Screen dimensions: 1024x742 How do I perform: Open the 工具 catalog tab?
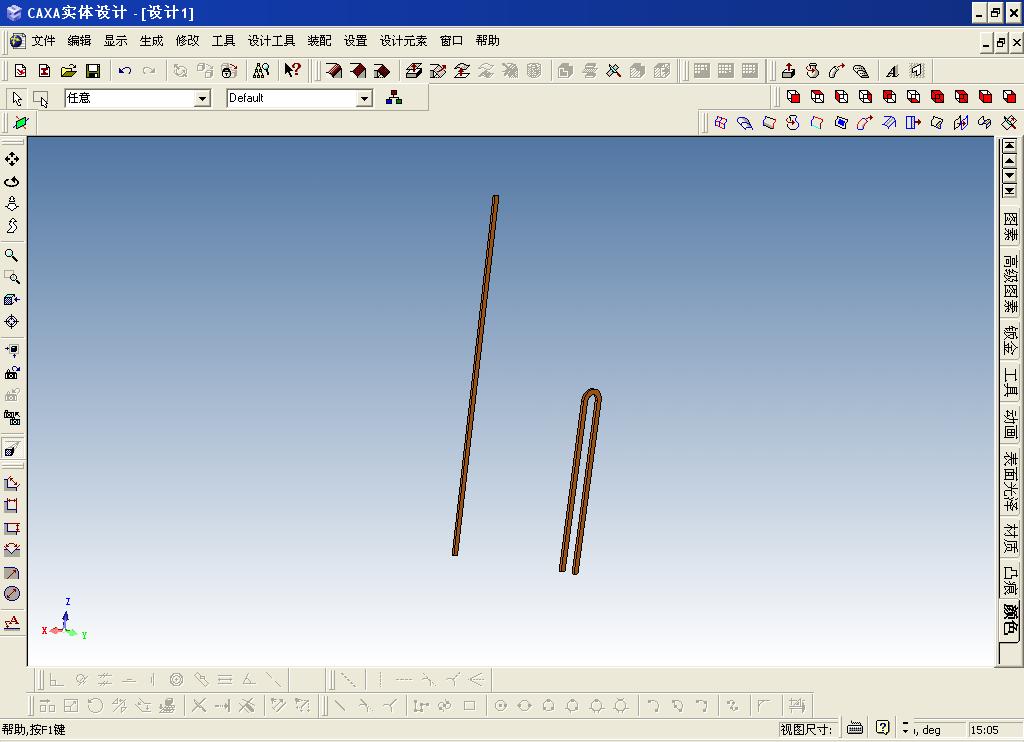click(x=1010, y=383)
